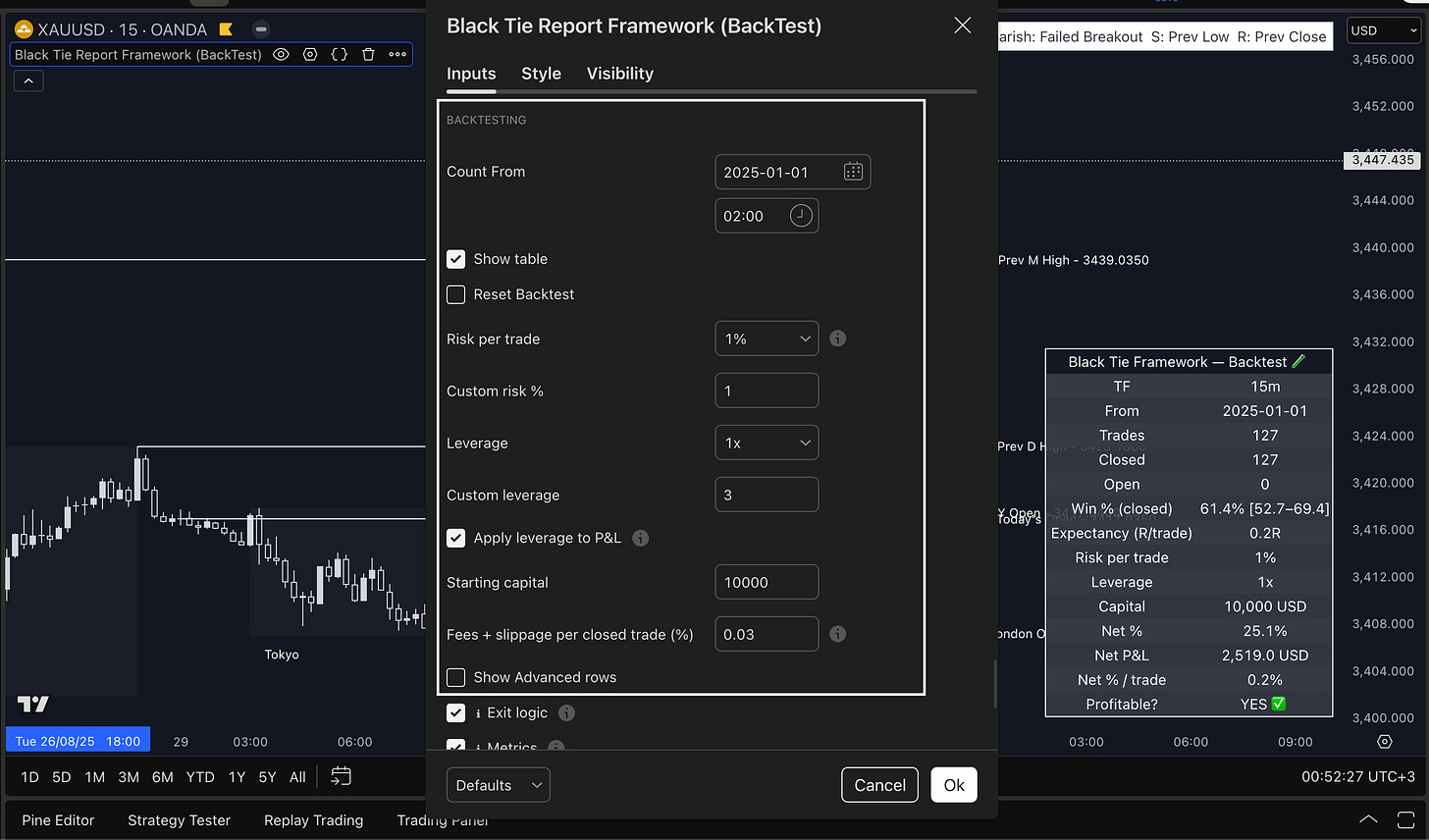Open Leverage 1x dropdown
Viewport: 1429px width, 840px height.
coord(767,443)
